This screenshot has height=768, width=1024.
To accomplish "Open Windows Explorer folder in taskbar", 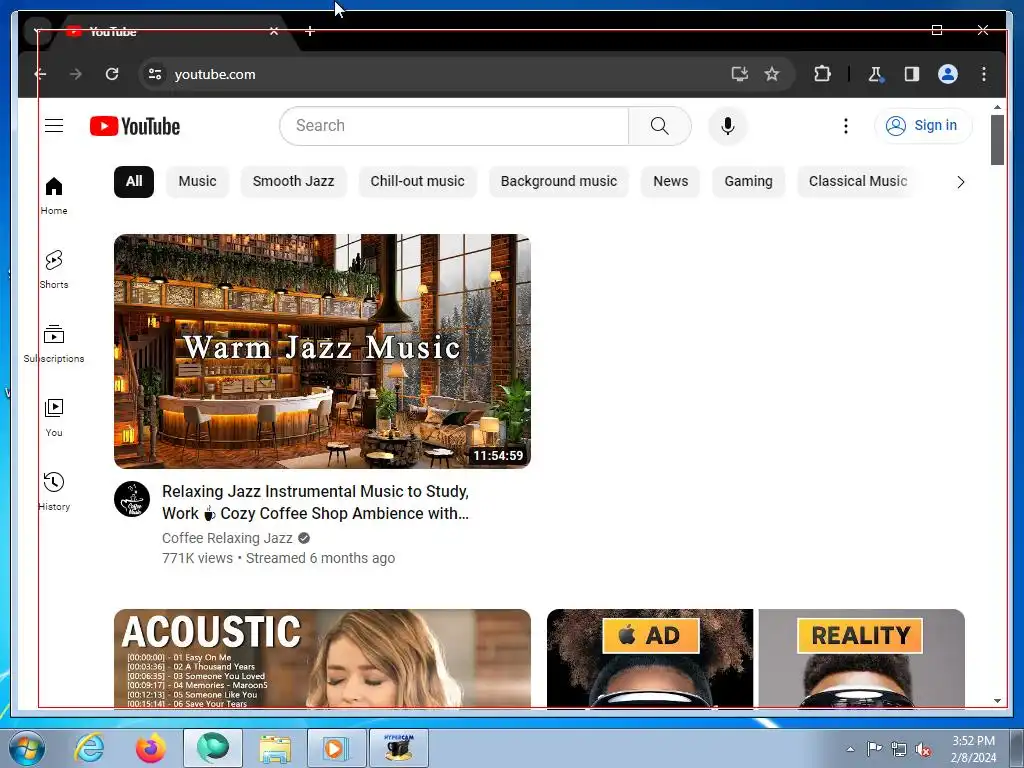I will pyautogui.click(x=275, y=748).
